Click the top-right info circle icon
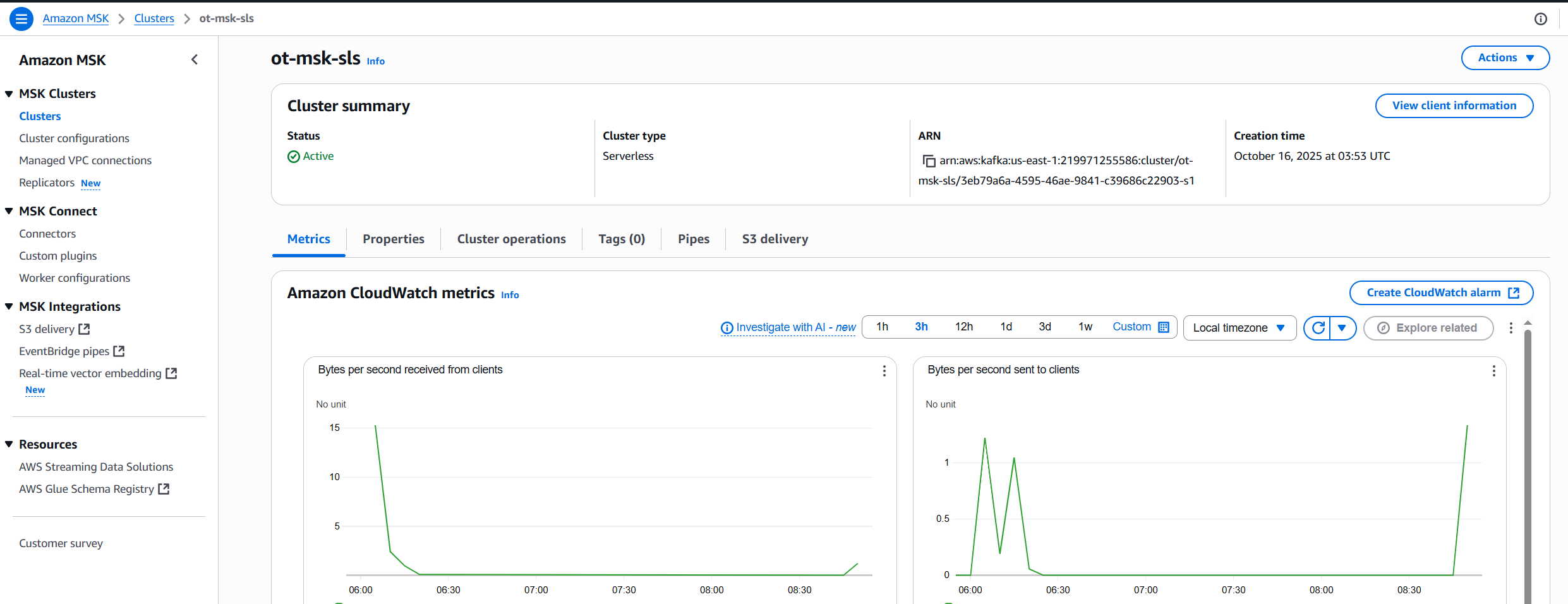Image resolution: width=1568 pixels, height=604 pixels. click(x=1541, y=19)
